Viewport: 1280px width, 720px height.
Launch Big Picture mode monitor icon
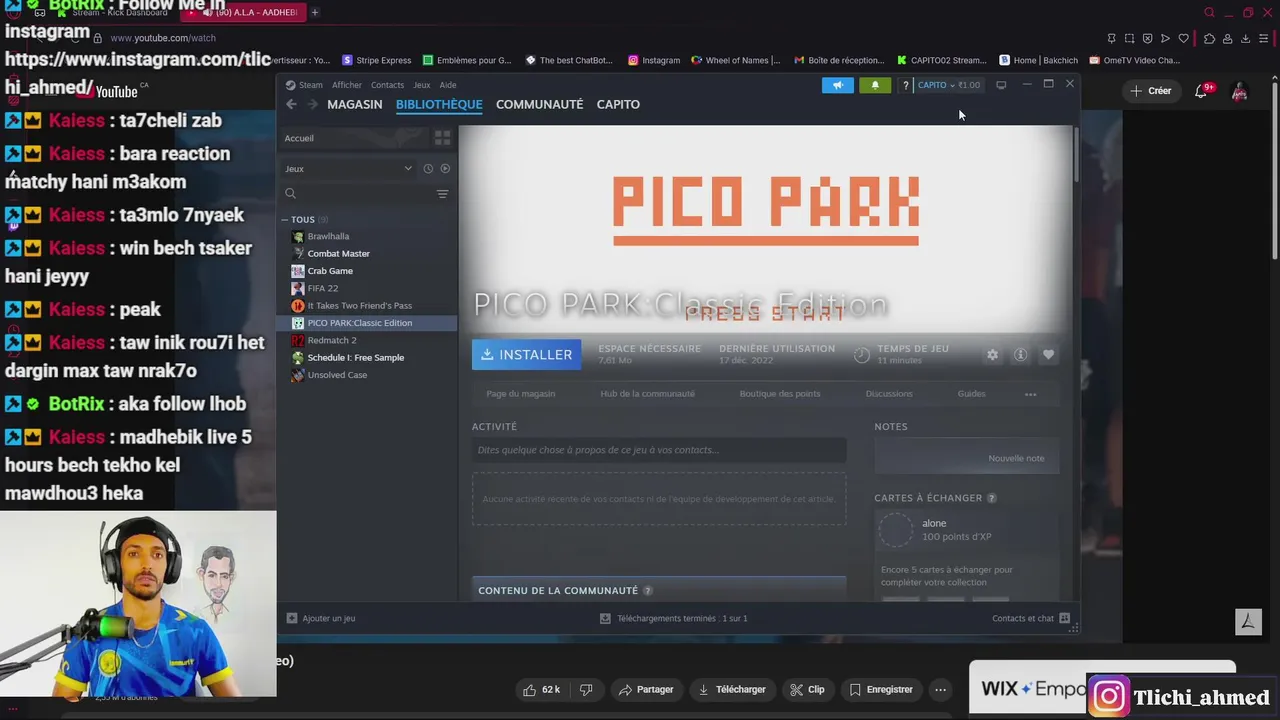(x=1001, y=85)
